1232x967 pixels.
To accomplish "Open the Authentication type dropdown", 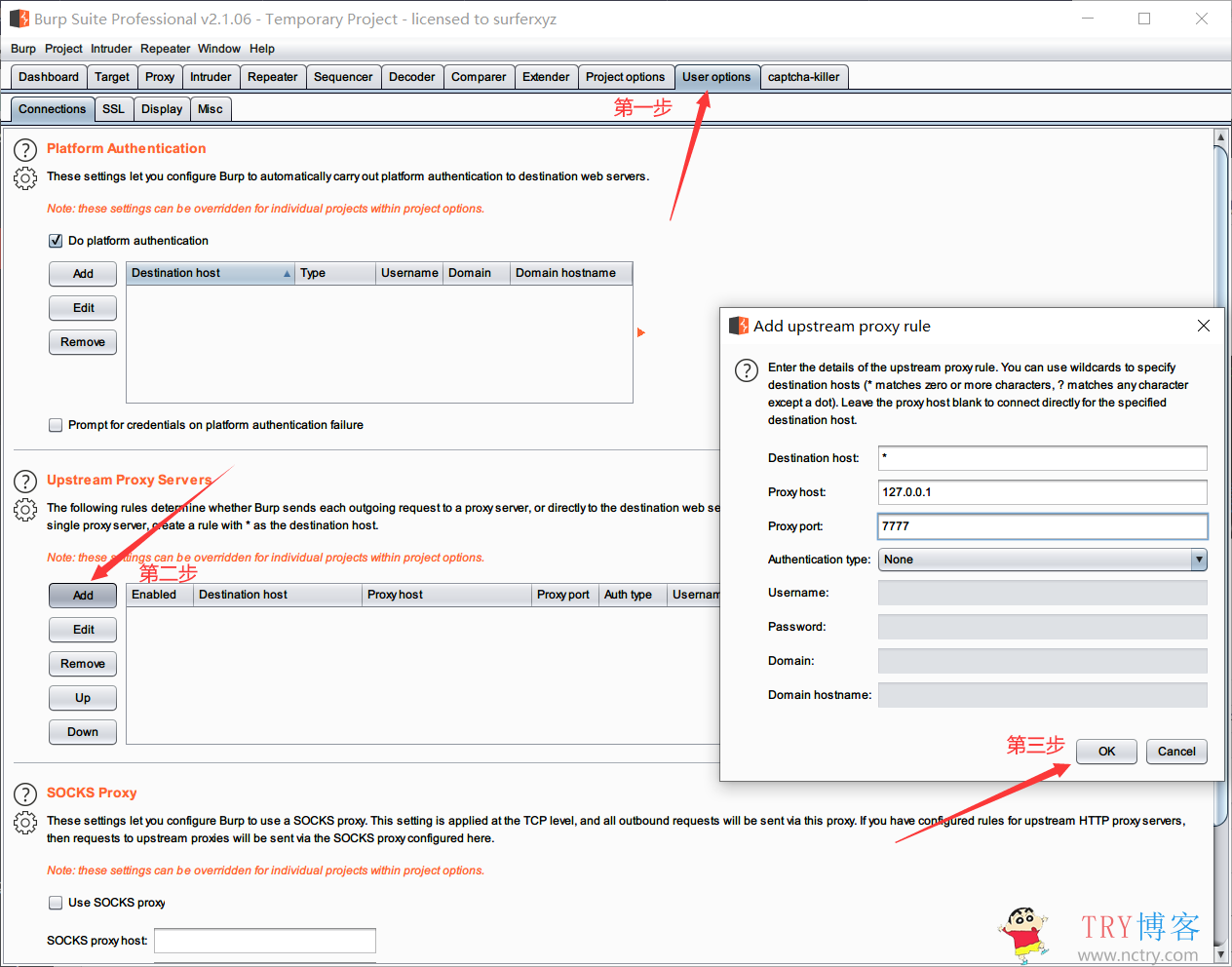I will coord(1043,560).
